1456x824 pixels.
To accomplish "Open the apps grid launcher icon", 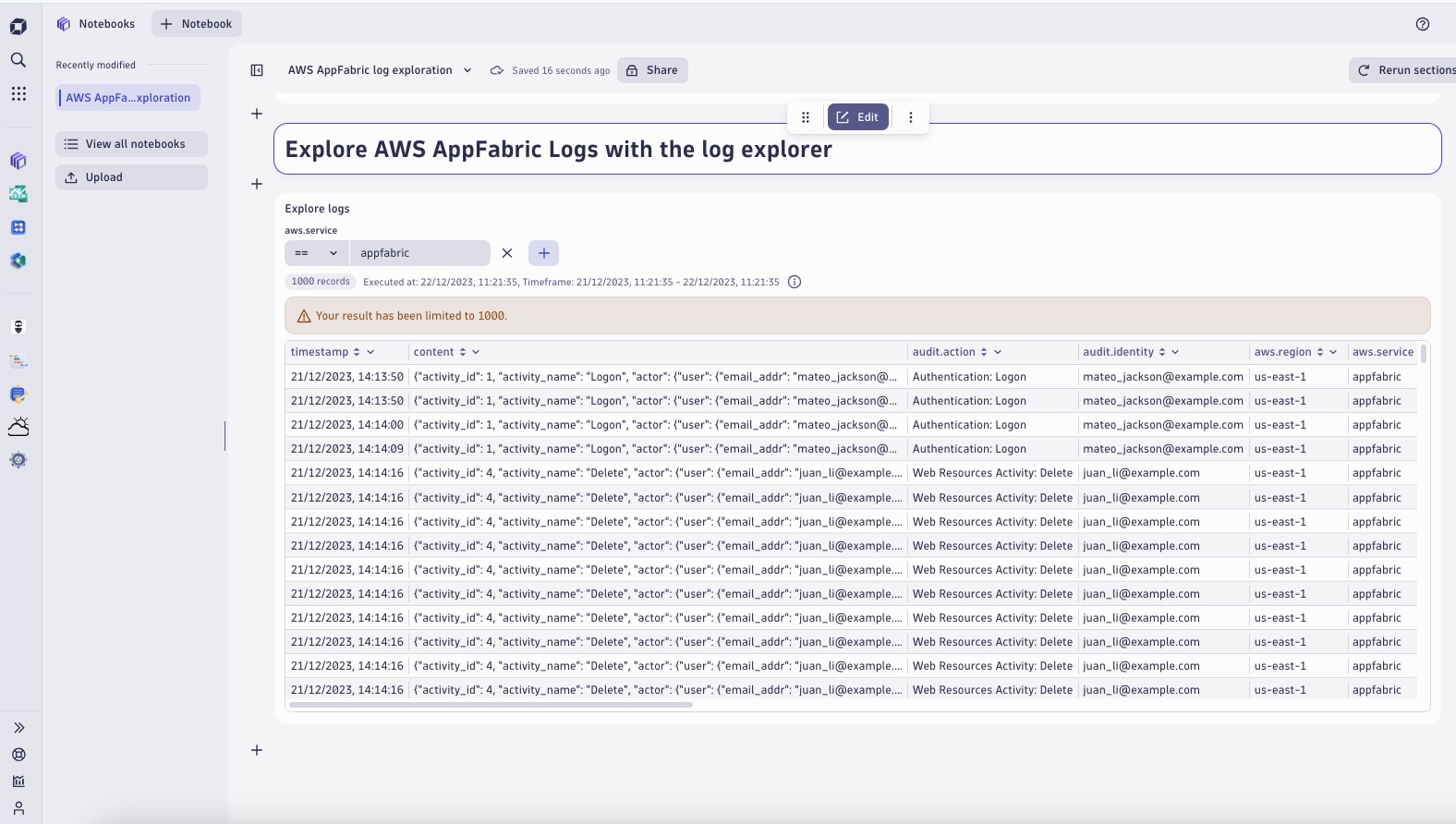I will coord(18,93).
